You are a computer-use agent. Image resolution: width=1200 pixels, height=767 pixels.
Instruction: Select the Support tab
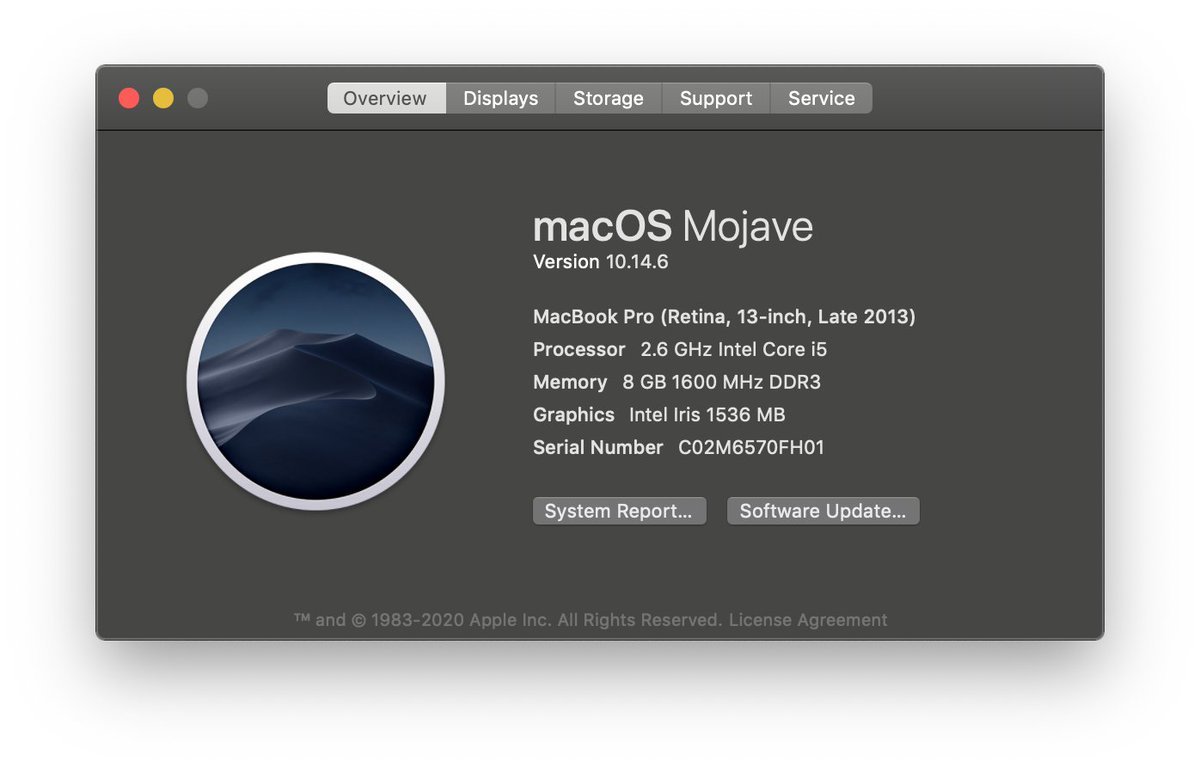click(x=716, y=98)
